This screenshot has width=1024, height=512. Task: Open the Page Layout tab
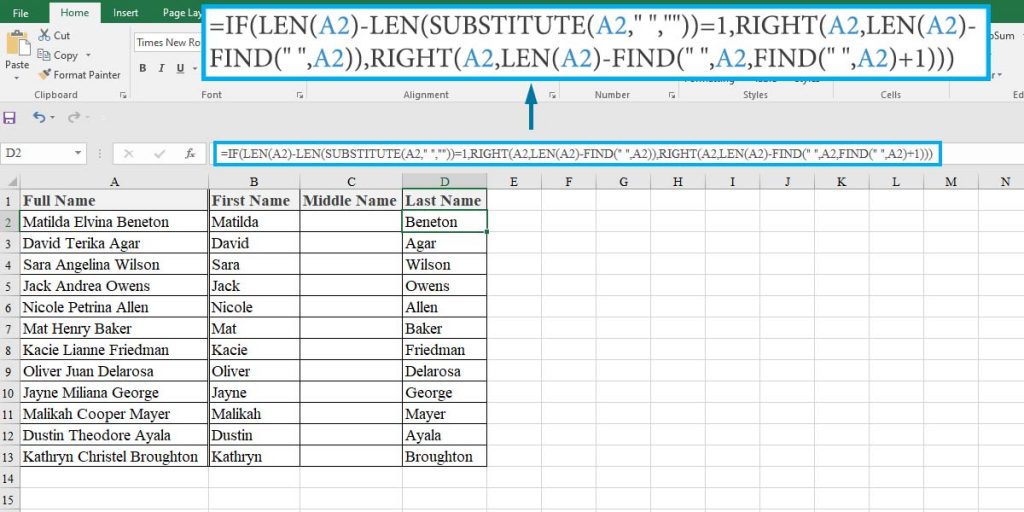click(181, 12)
